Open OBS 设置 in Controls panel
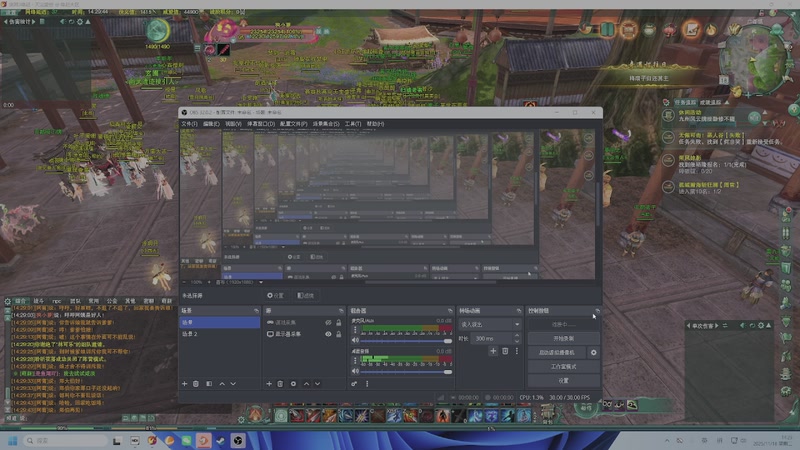This screenshot has height=450, width=800. (x=563, y=381)
